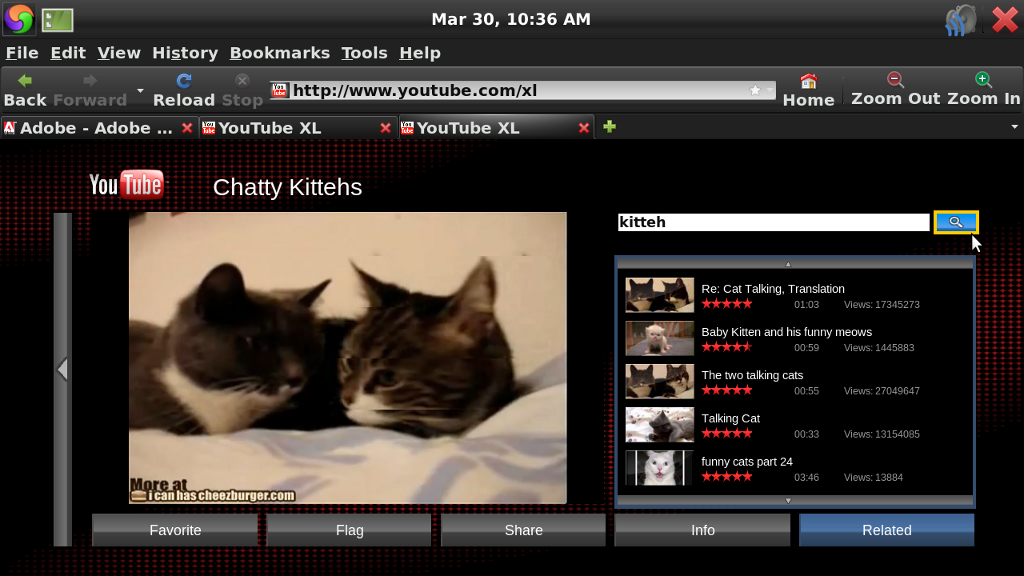Click the Related button
Viewport: 1024px width, 576px height.
pyautogui.click(x=887, y=530)
